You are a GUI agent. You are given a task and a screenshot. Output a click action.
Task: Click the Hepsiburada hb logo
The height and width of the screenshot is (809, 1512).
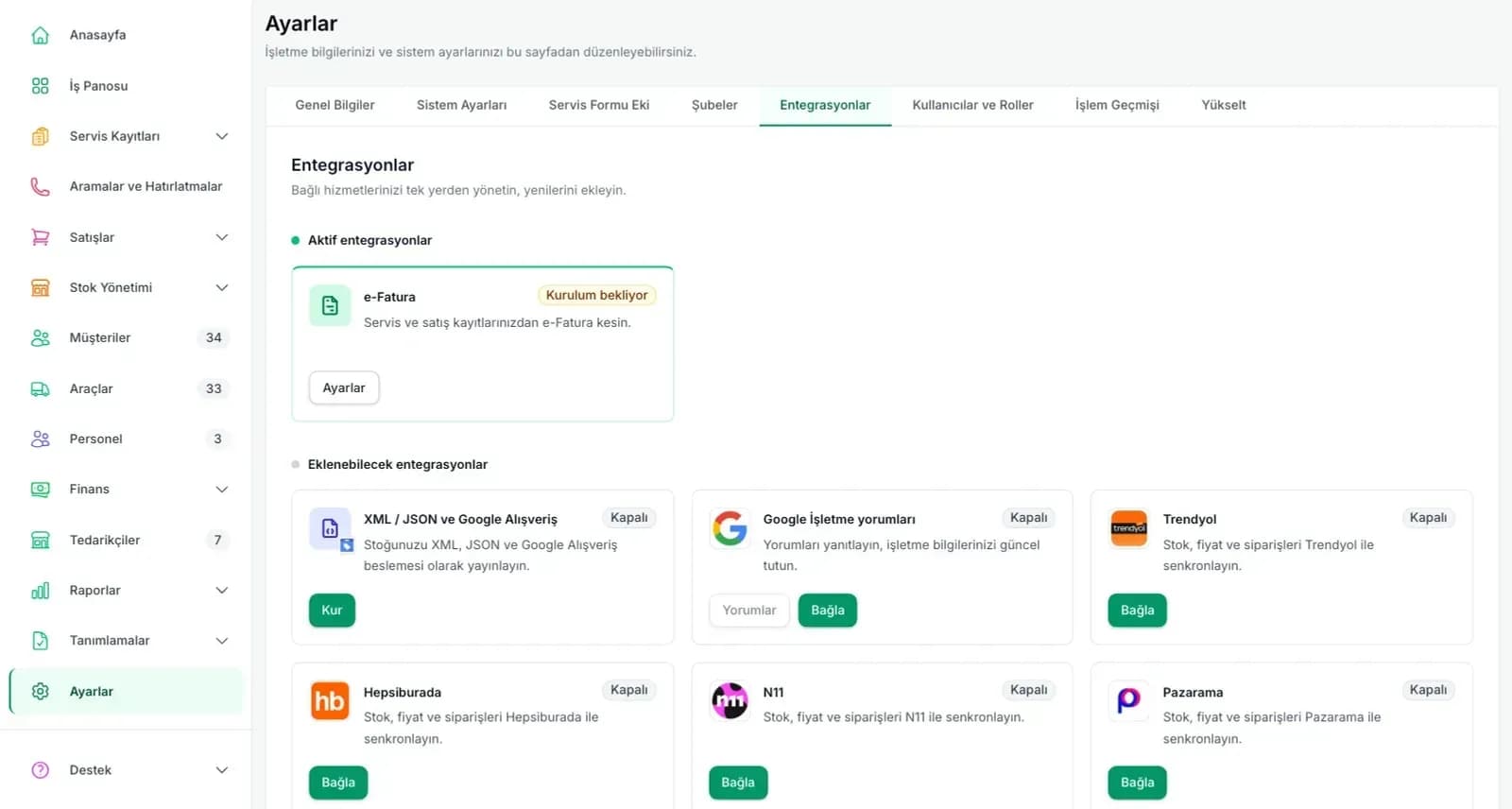[x=330, y=701]
